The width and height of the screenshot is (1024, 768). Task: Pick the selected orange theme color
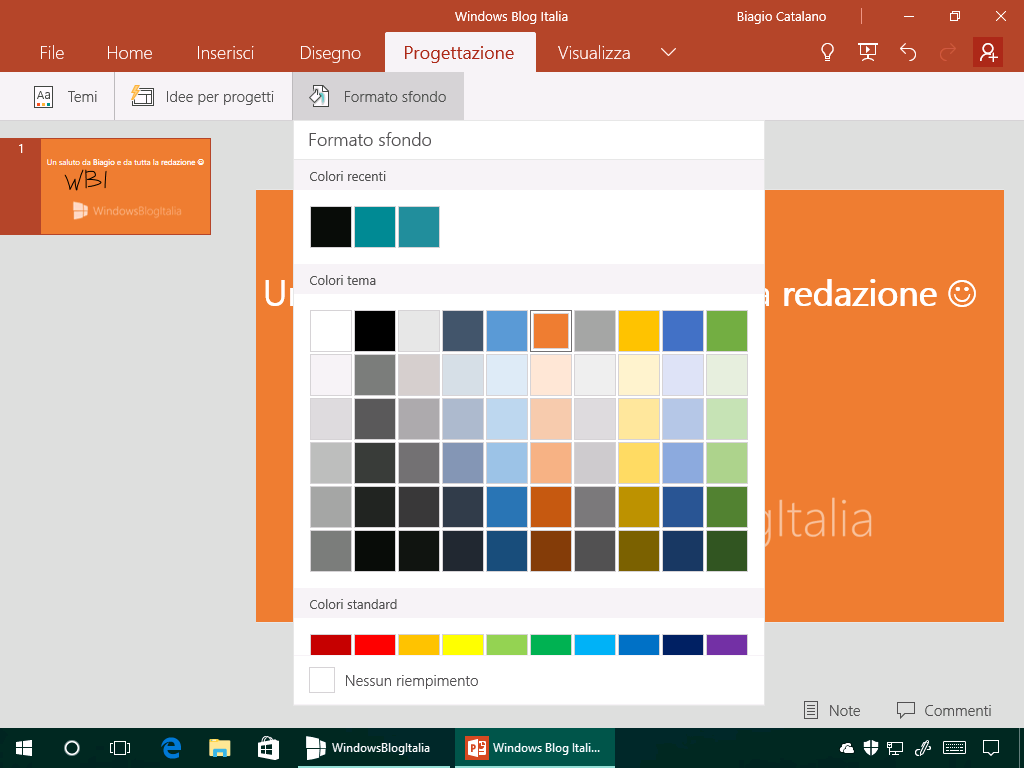point(551,330)
